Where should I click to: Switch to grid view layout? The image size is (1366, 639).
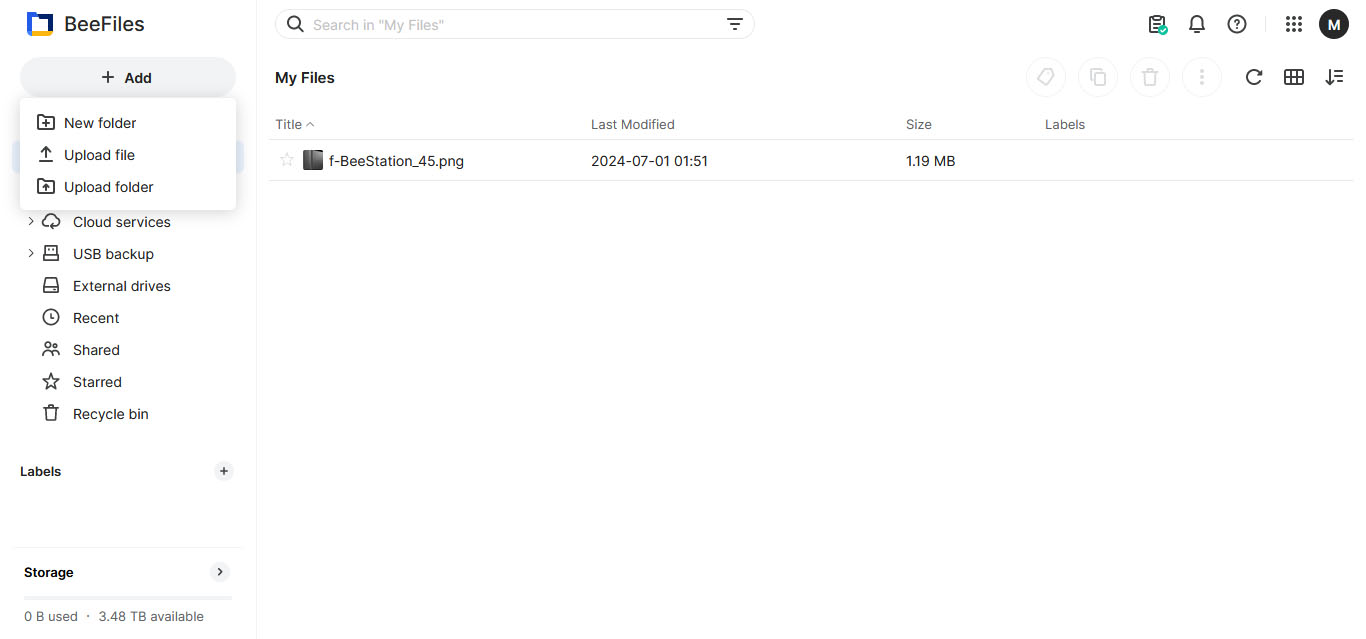[x=1294, y=77]
